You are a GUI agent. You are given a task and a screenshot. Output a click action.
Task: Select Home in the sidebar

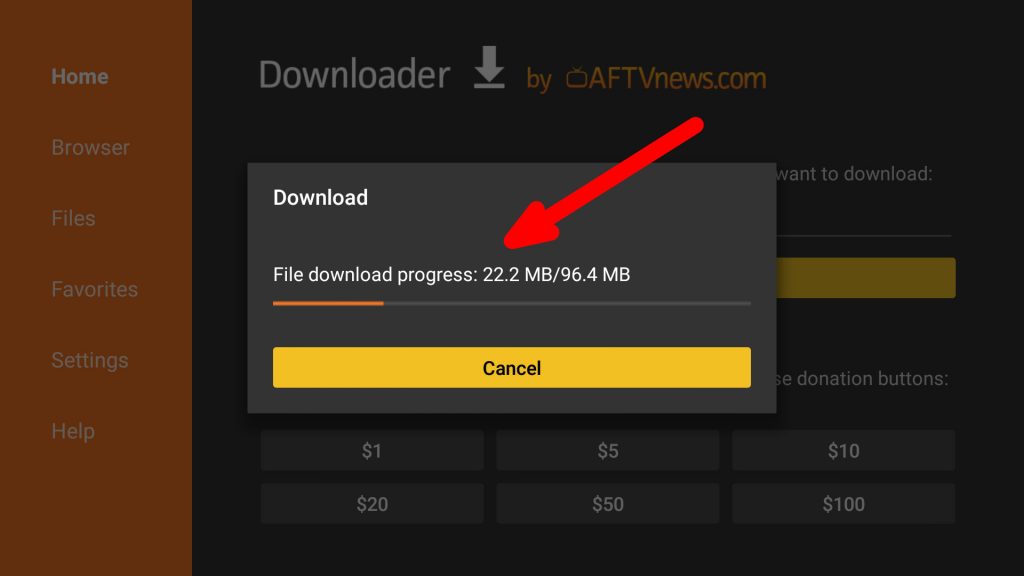[x=80, y=76]
